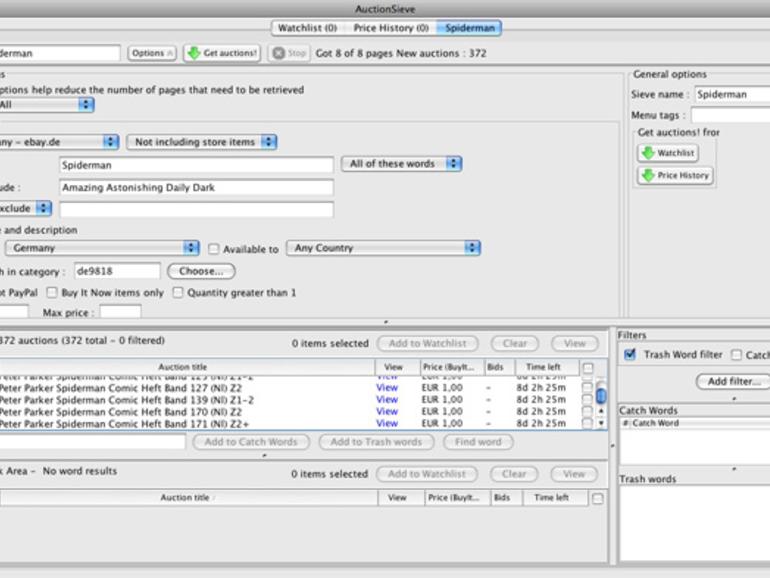
Task: Open the All dropdown under search options
Action: pyautogui.click(x=45, y=105)
